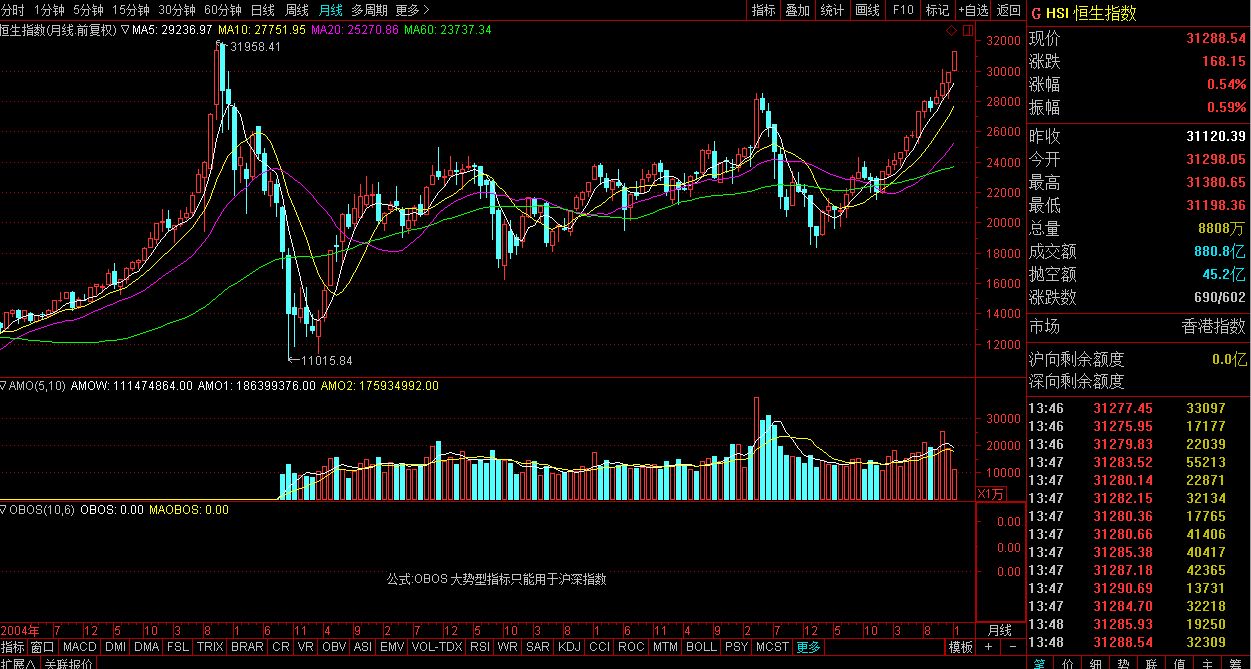1251x669 pixels.
Task: Apply the TRIX indicator
Action: coord(210,647)
